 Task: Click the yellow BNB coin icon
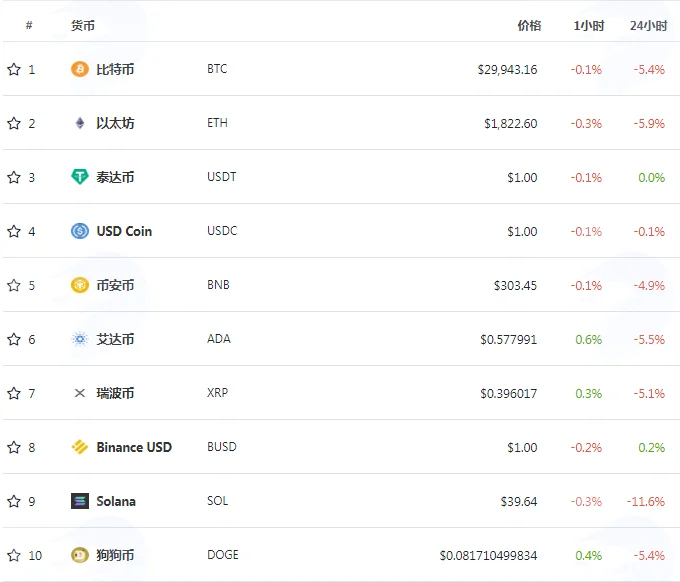pos(80,285)
